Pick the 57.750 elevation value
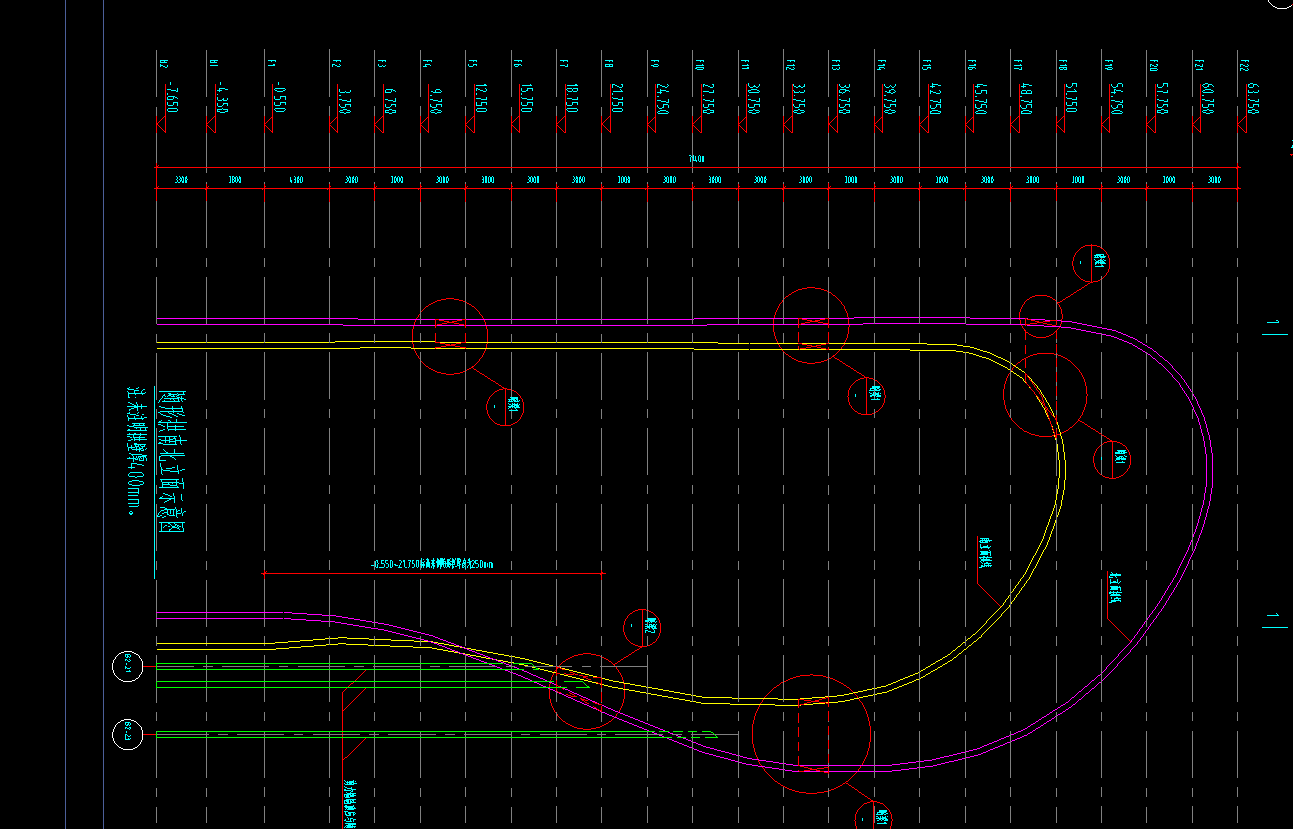The image size is (1293, 829). tap(1161, 99)
